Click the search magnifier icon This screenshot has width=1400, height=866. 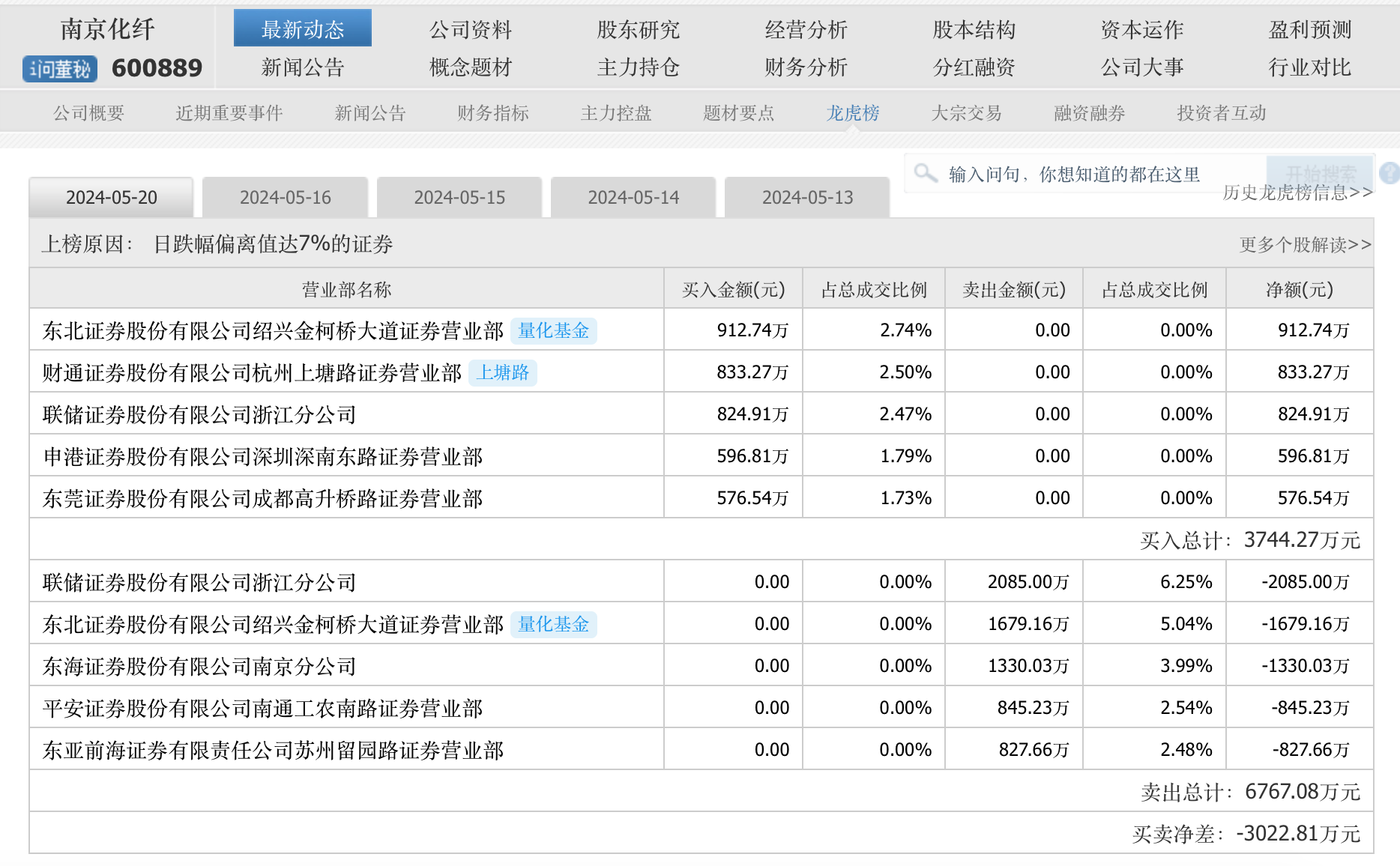click(926, 174)
